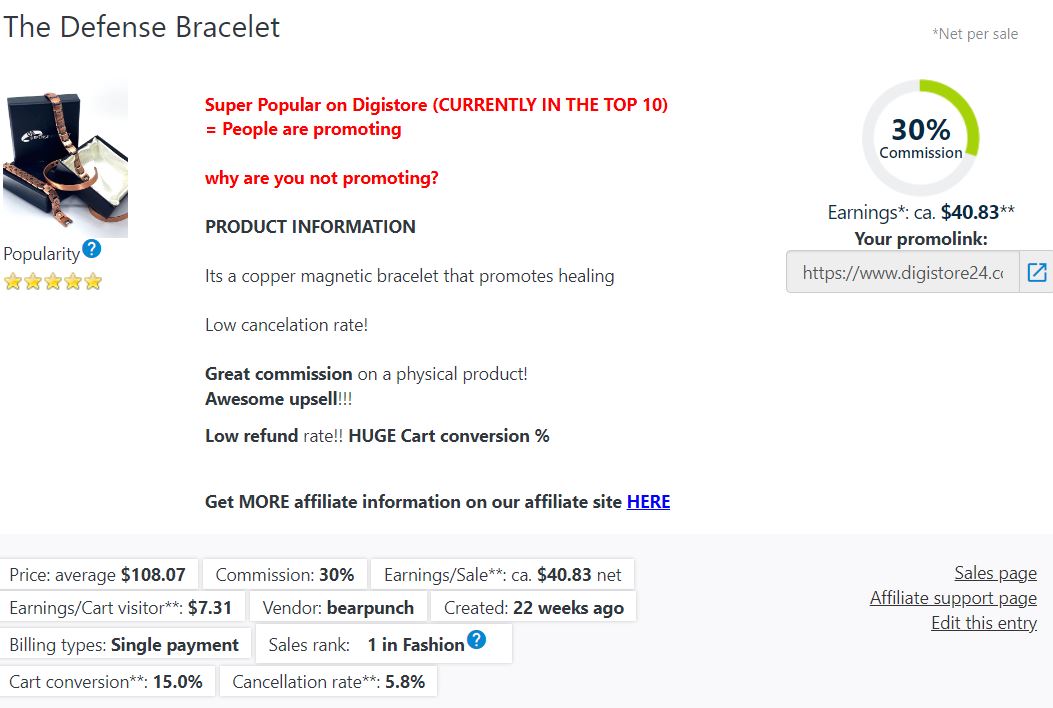Click the Defense Bracelet product thumbnail
Viewport: 1053px width, 708px height.
pyautogui.click(x=66, y=159)
